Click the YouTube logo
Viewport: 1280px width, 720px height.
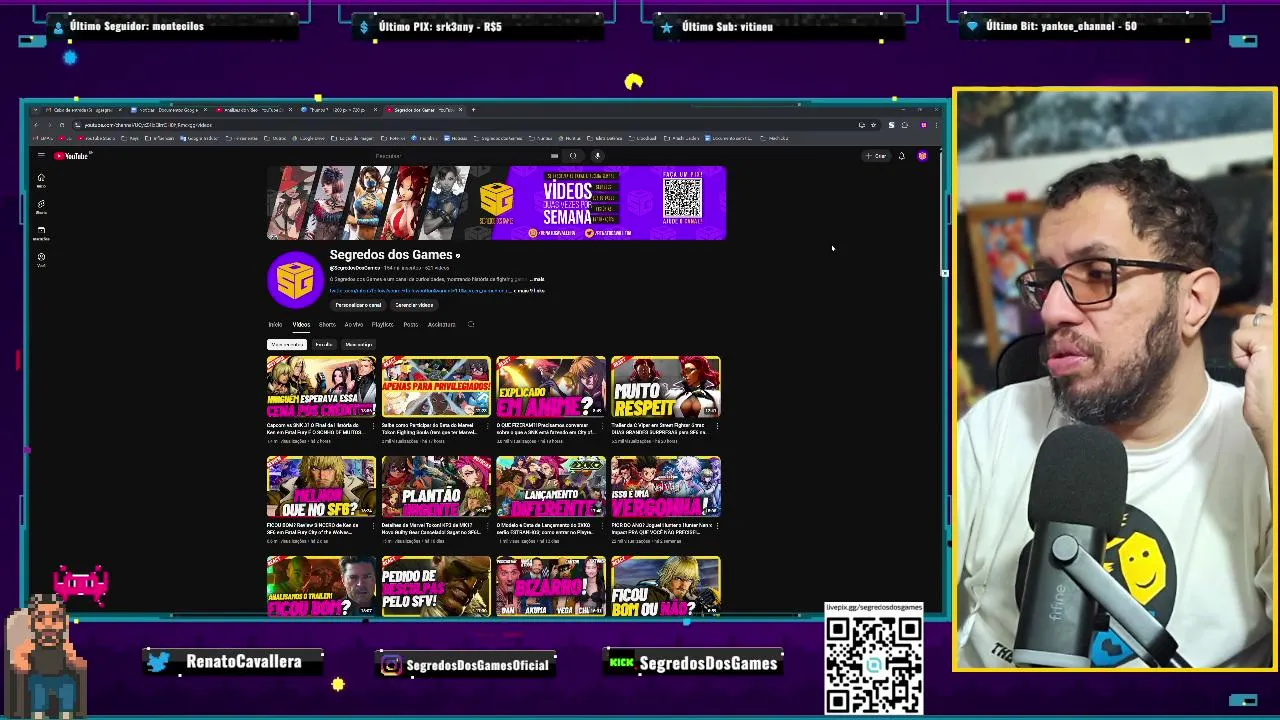73,156
